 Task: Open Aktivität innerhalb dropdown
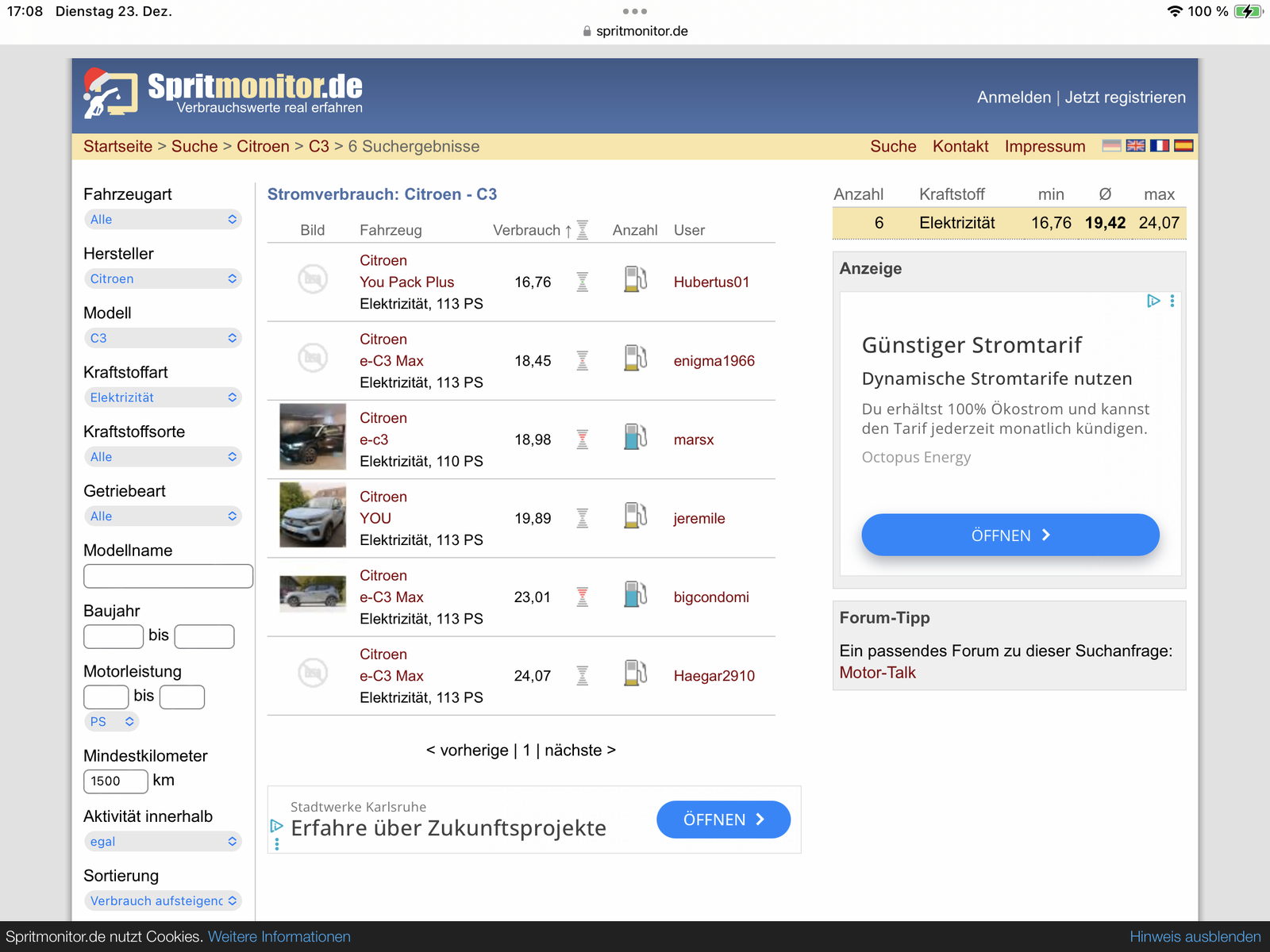[x=163, y=842]
